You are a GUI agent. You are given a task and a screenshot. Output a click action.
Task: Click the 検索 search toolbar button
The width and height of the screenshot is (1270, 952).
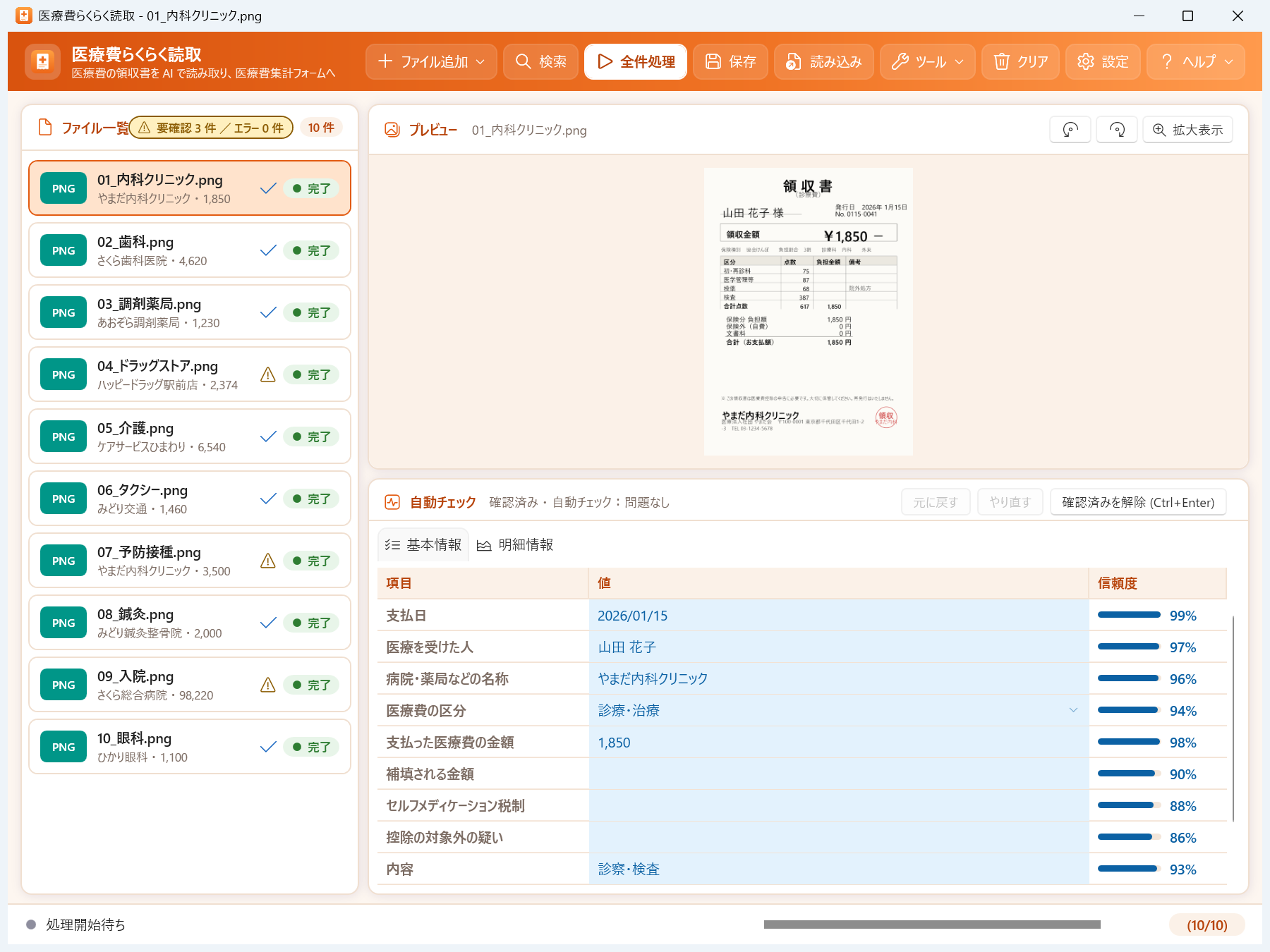[540, 61]
